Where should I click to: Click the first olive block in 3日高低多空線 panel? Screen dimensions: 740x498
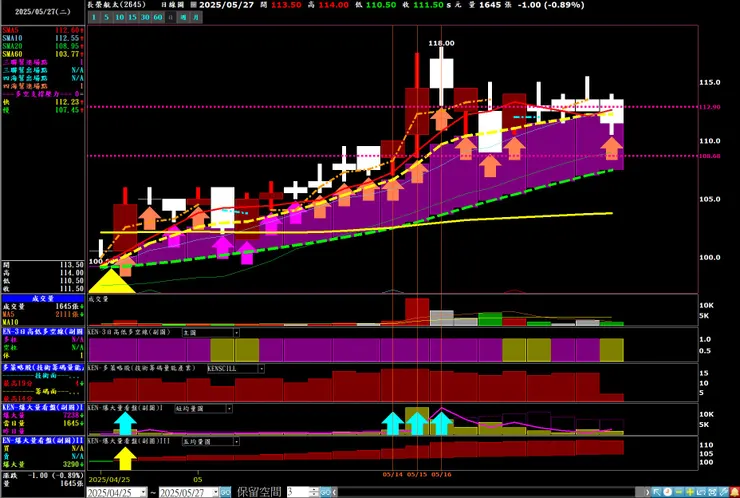222,350
